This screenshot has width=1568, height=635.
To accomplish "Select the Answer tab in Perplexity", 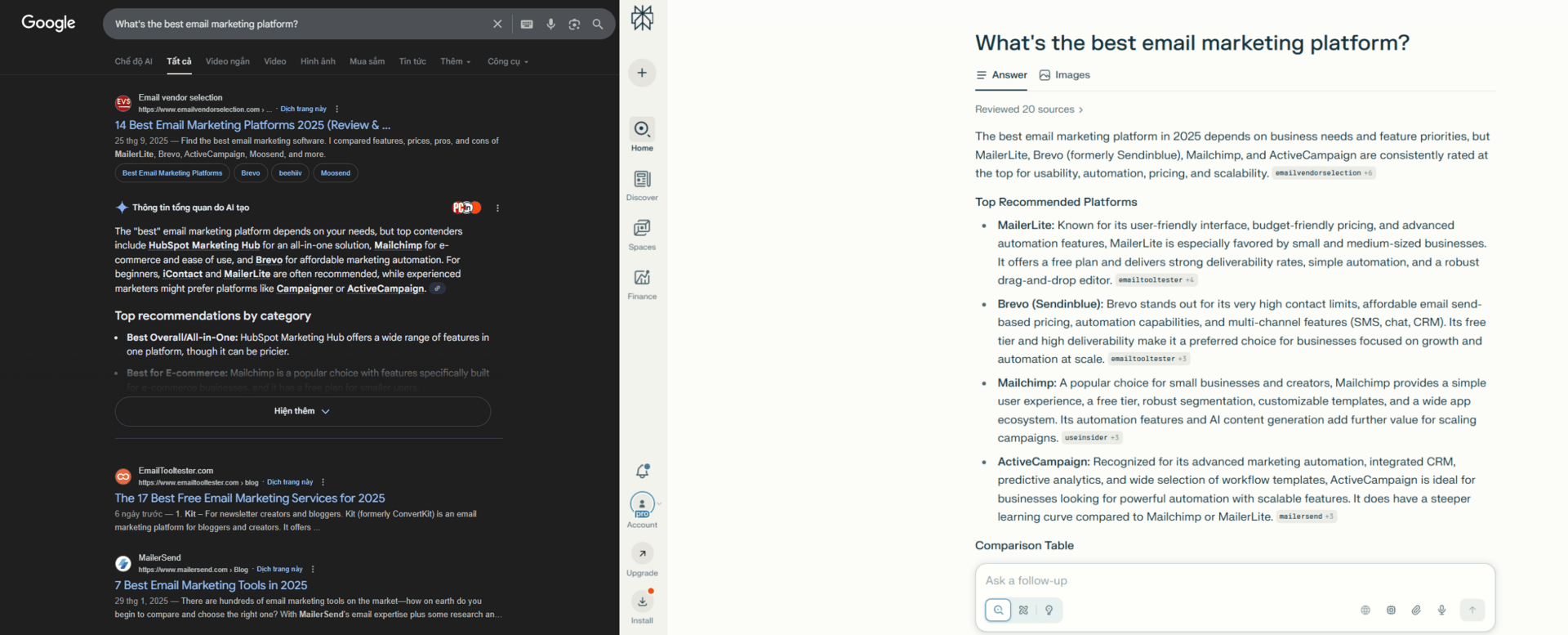I will (1002, 75).
